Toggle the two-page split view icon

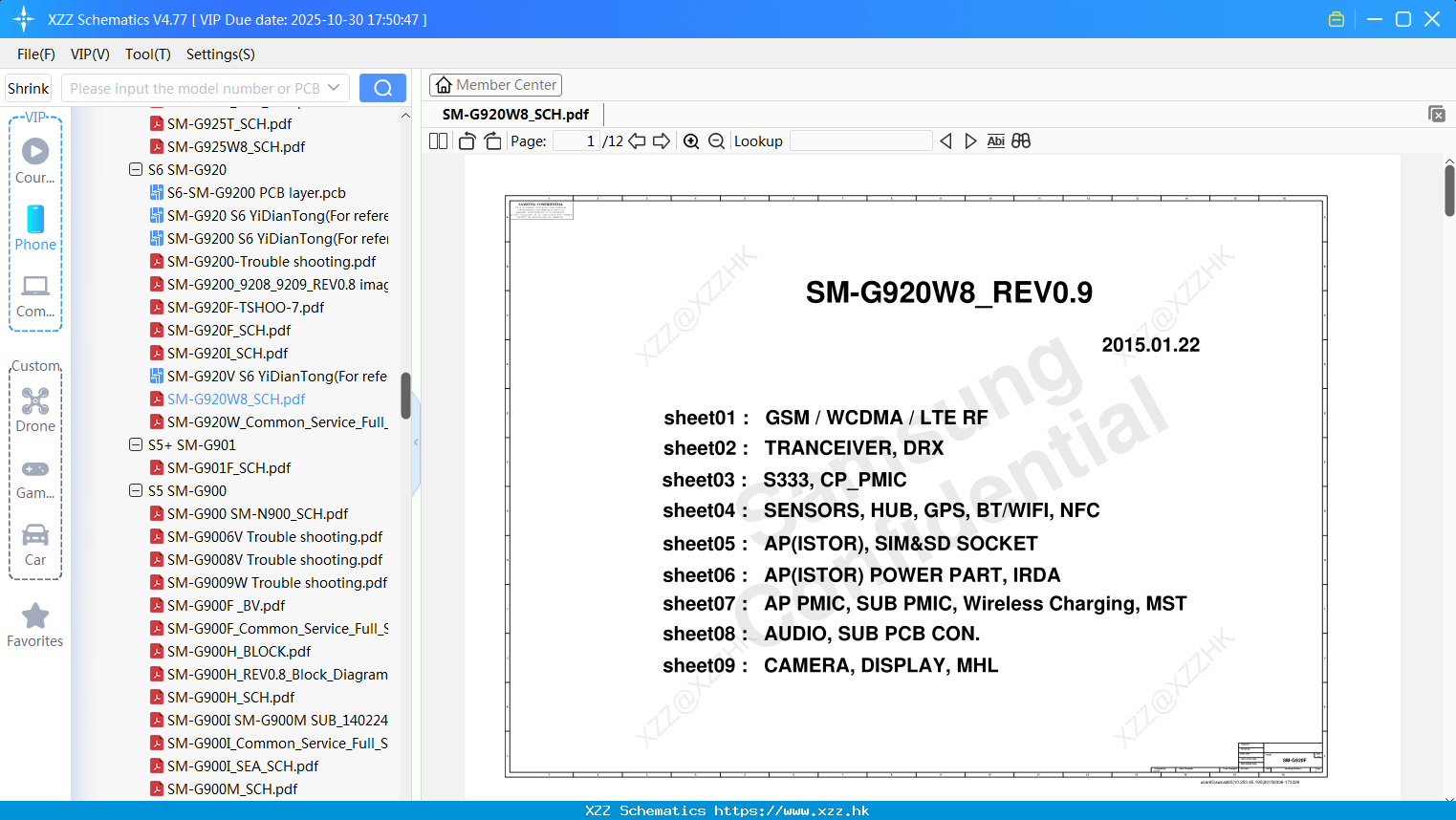pyautogui.click(x=438, y=141)
